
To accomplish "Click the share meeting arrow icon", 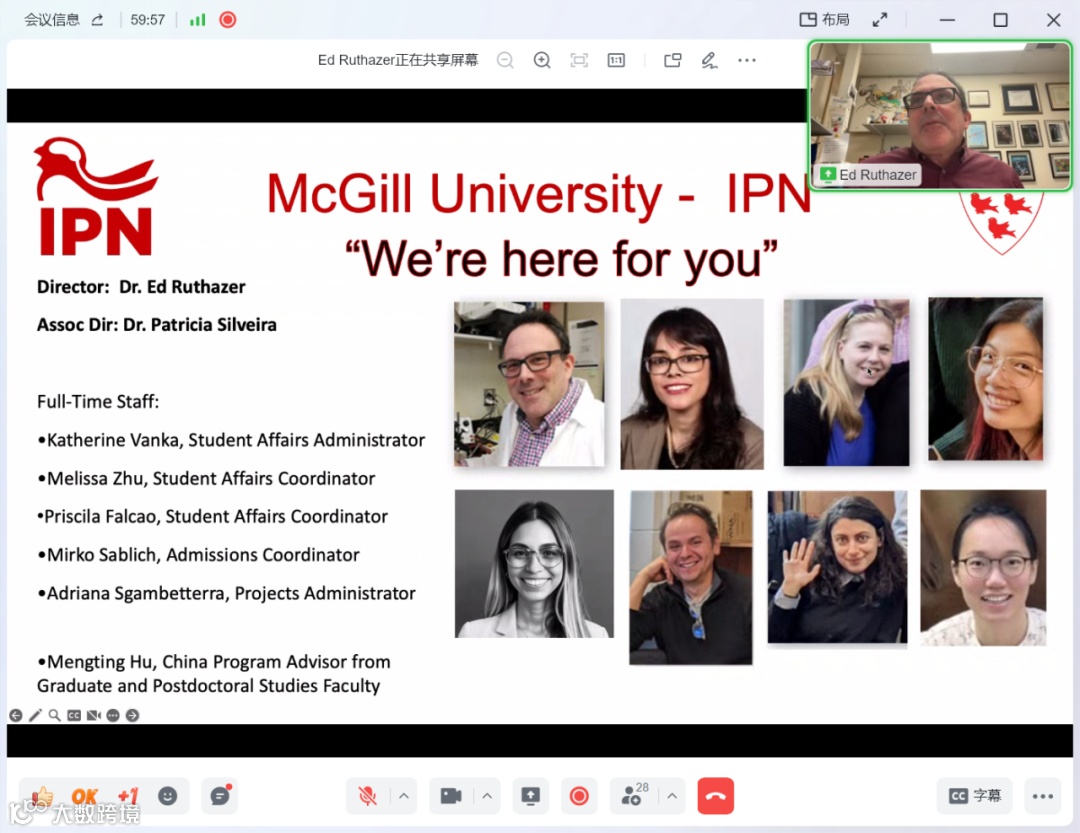I will (x=97, y=20).
